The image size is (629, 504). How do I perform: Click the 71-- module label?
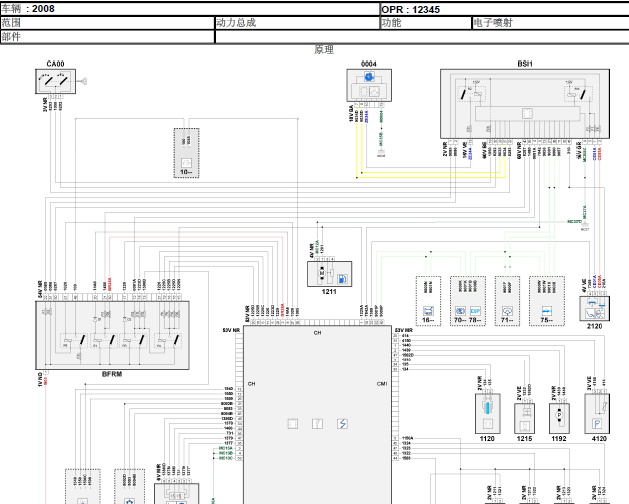(507, 320)
